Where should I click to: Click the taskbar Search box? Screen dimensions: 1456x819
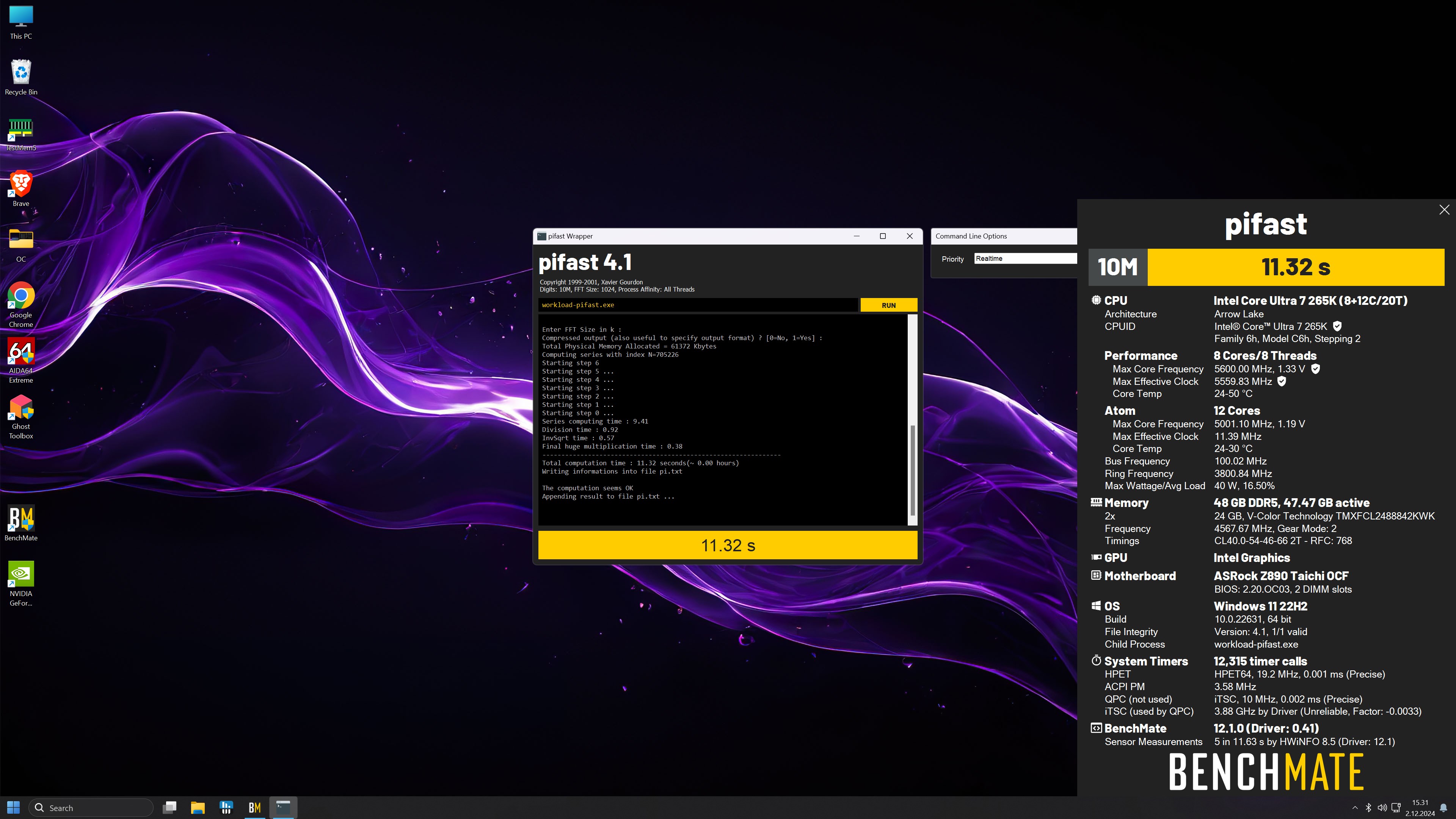coord(91,808)
